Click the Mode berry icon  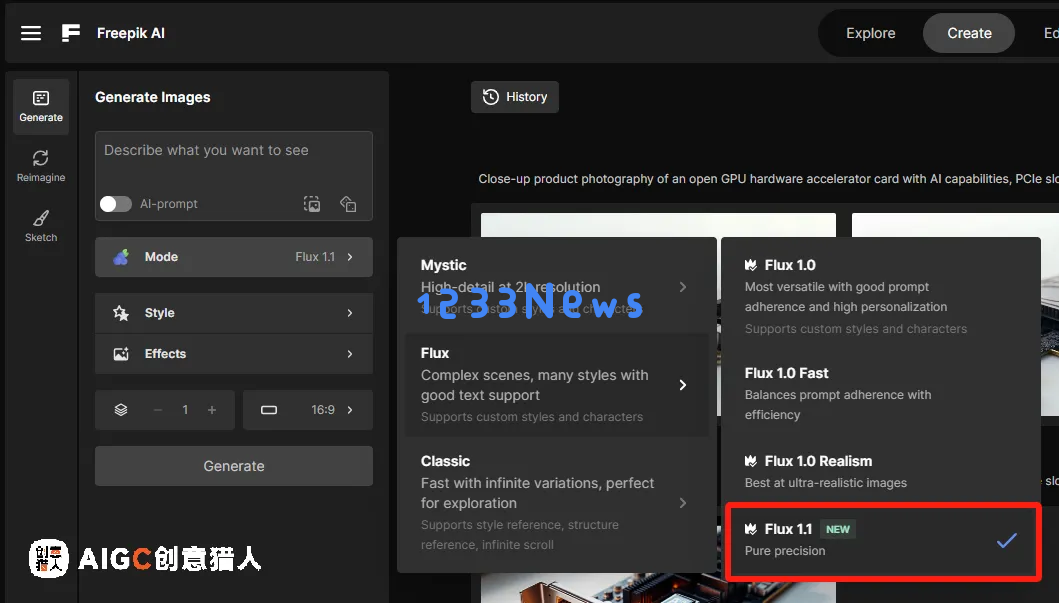(121, 257)
